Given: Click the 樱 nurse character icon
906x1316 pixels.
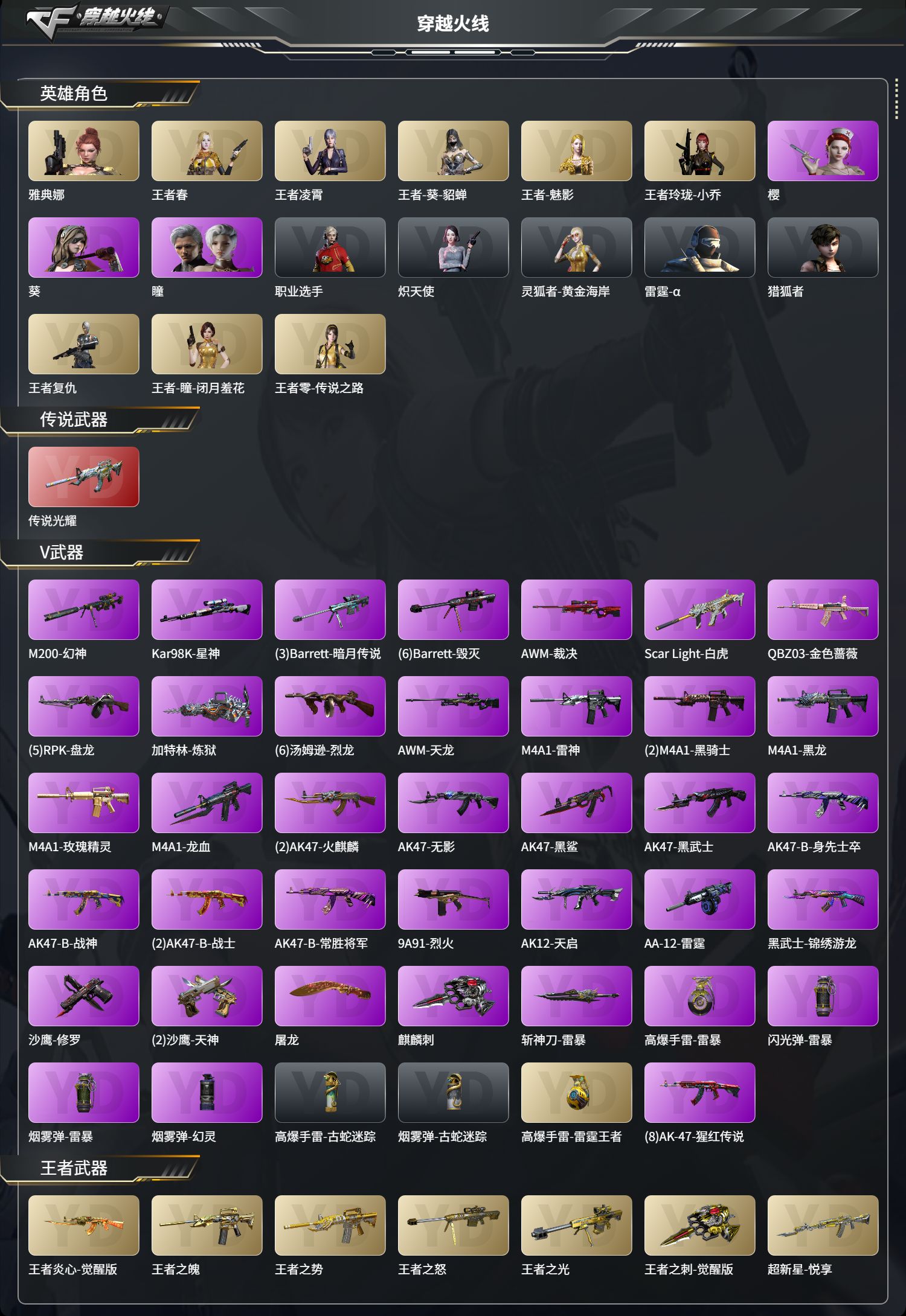Looking at the screenshot, I should click(x=823, y=151).
